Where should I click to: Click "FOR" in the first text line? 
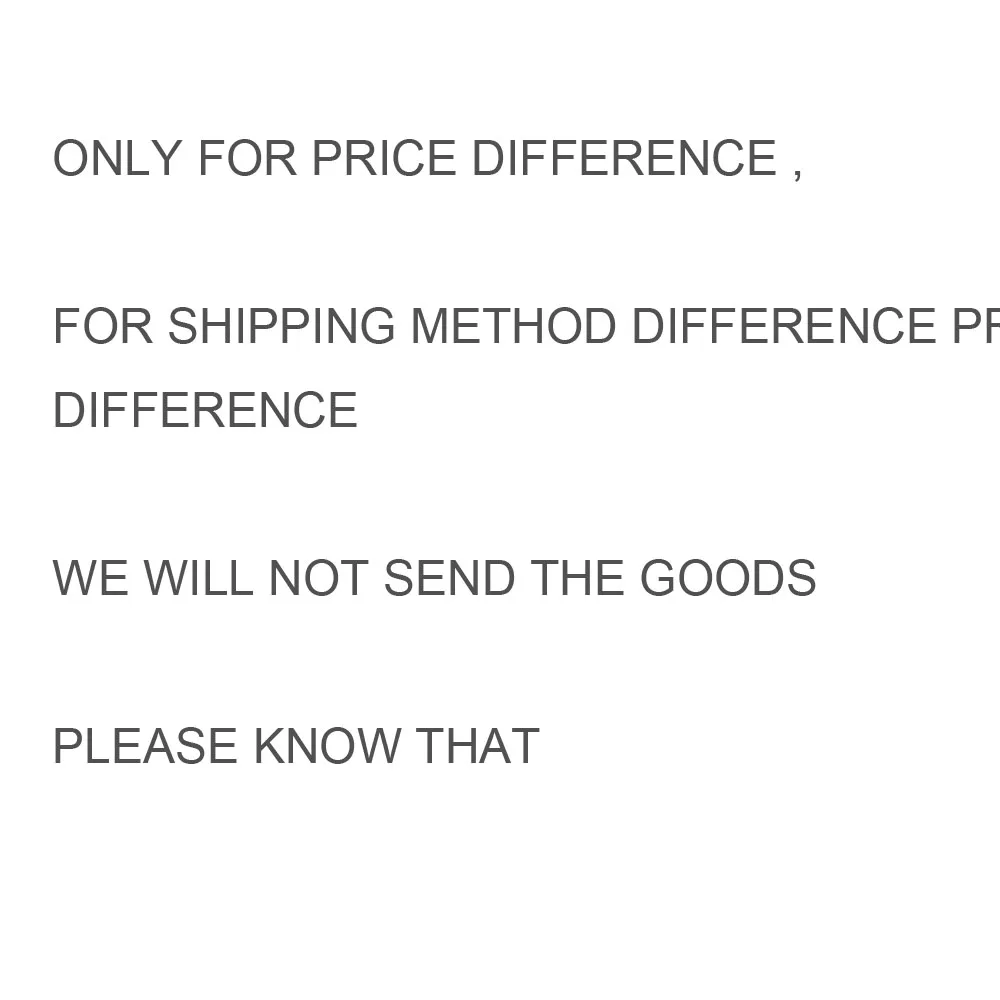(x=247, y=159)
